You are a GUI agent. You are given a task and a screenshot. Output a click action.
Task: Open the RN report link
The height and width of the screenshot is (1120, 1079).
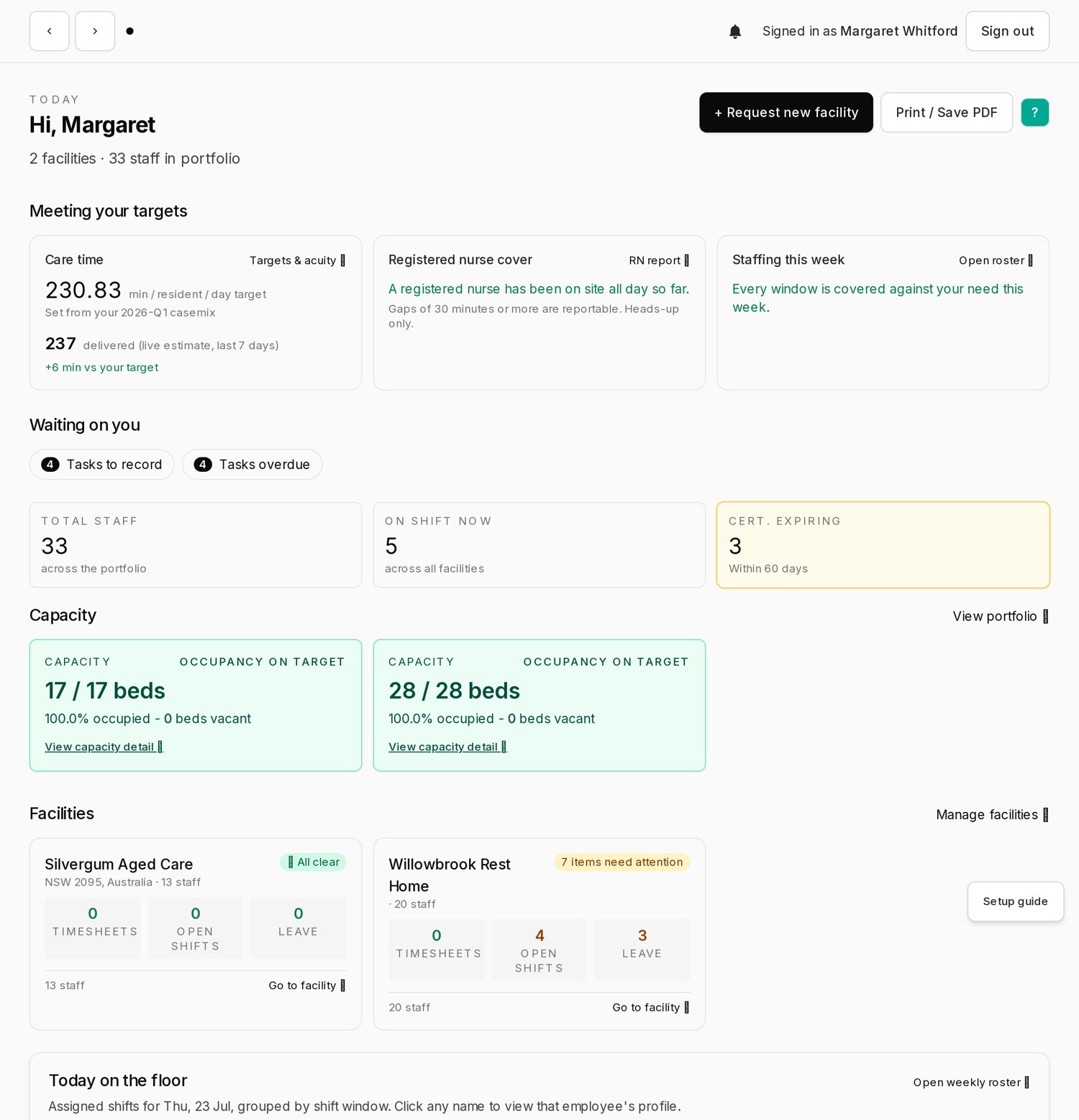coord(659,260)
